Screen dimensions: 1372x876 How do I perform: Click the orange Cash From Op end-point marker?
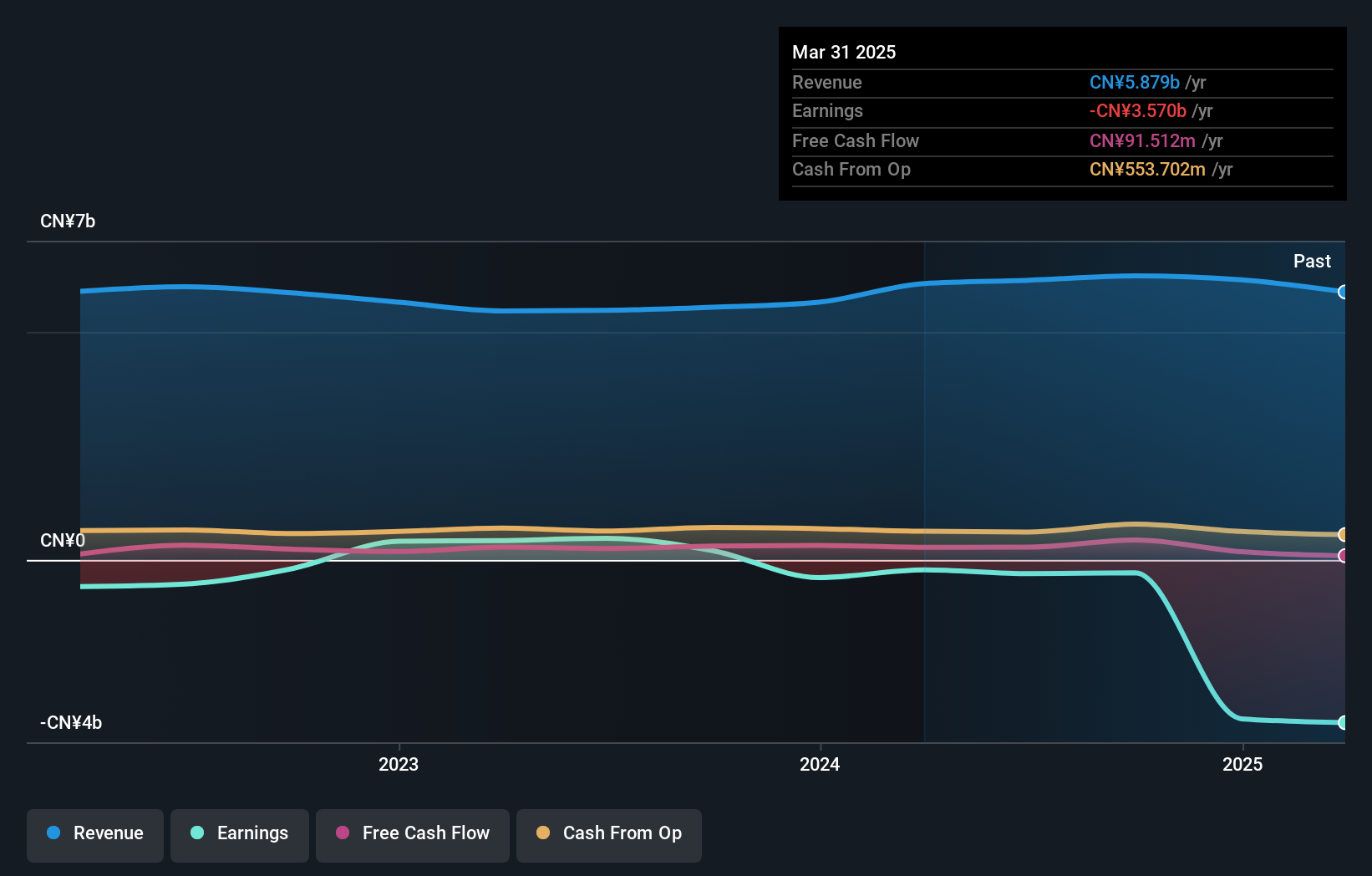click(1343, 534)
